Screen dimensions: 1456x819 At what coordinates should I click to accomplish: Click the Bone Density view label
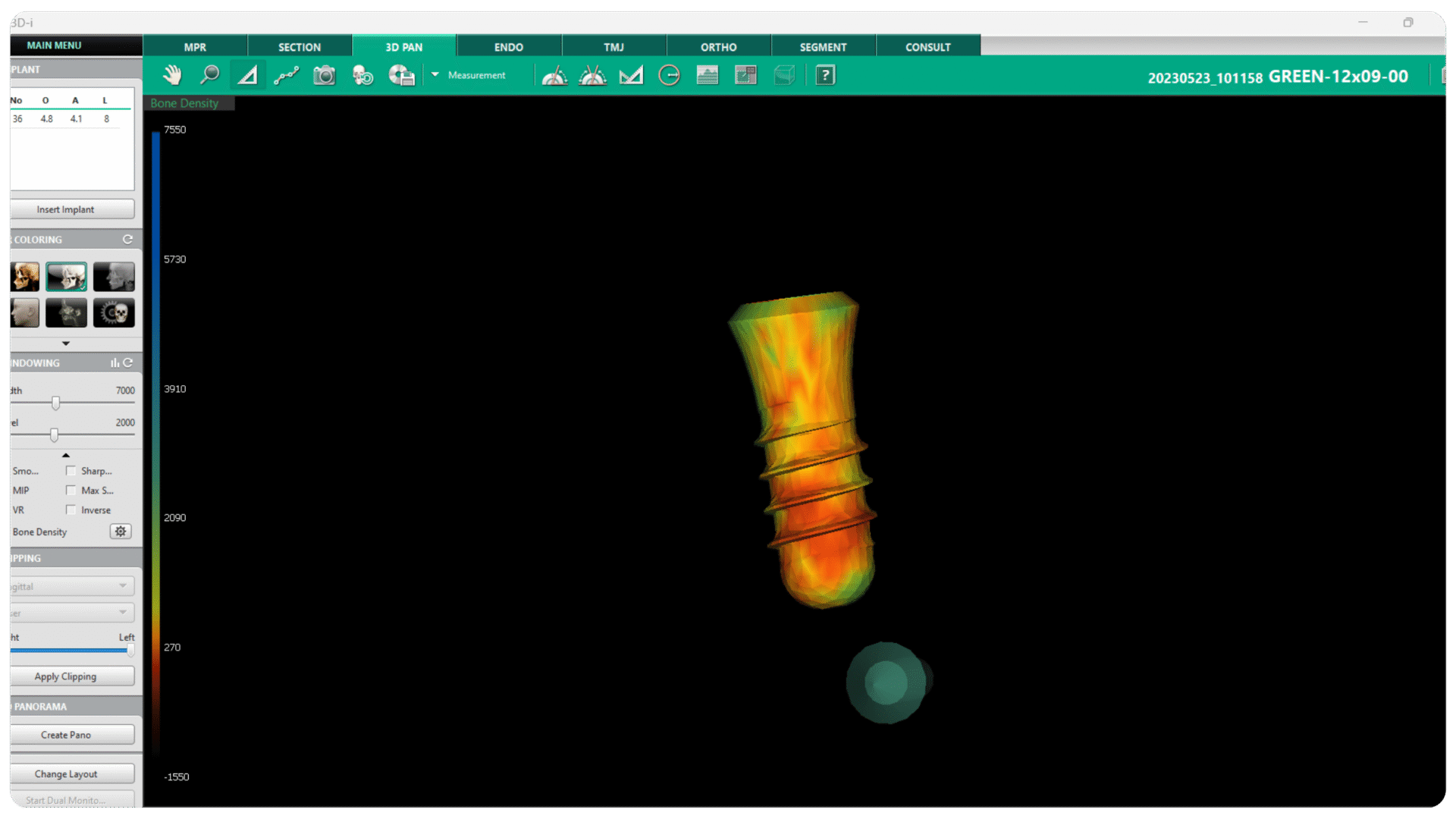[x=184, y=103]
